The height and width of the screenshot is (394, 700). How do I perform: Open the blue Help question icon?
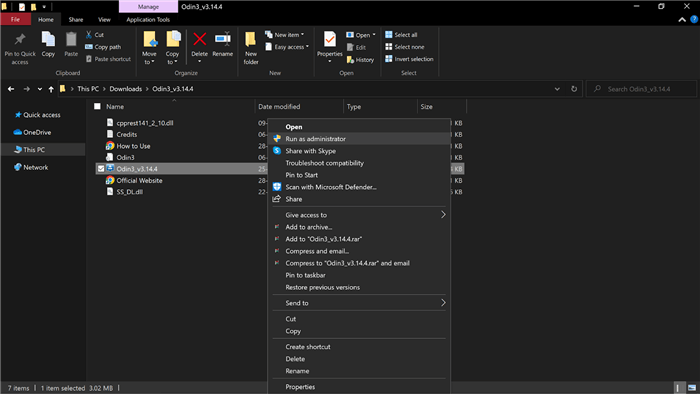click(x=694, y=19)
